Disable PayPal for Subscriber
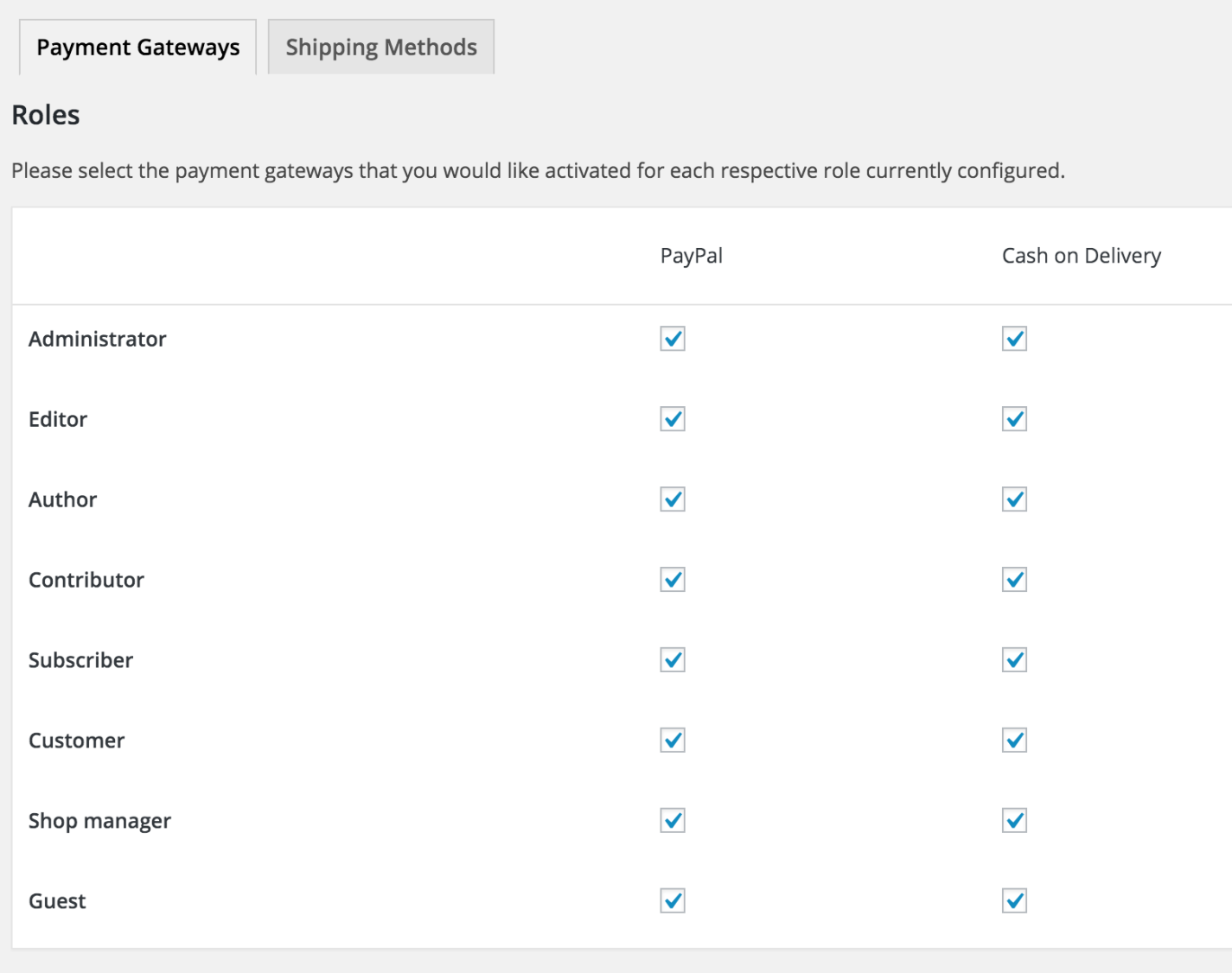 (673, 659)
